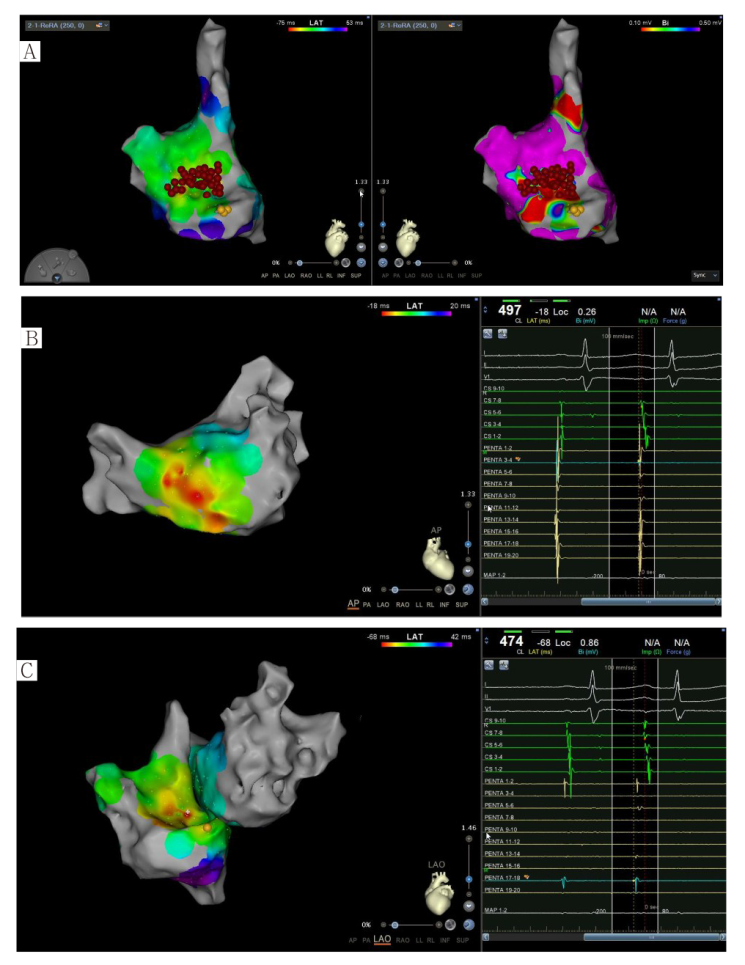This screenshot has height=965, width=745.
Task: Switch panel A left view to SUP
Action: click(356, 274)
